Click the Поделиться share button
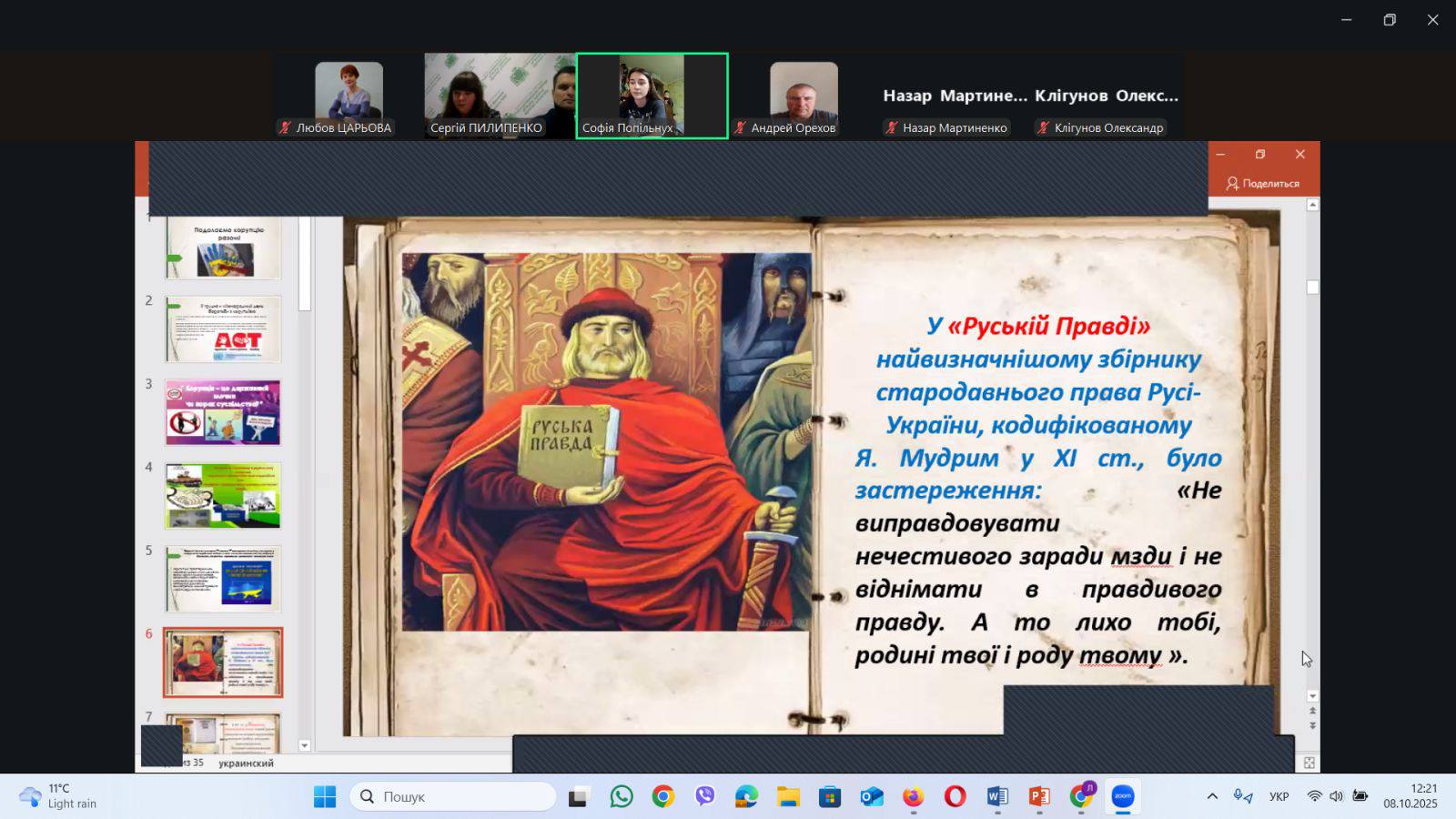1456x819 pixels. tap(1262, 183)
